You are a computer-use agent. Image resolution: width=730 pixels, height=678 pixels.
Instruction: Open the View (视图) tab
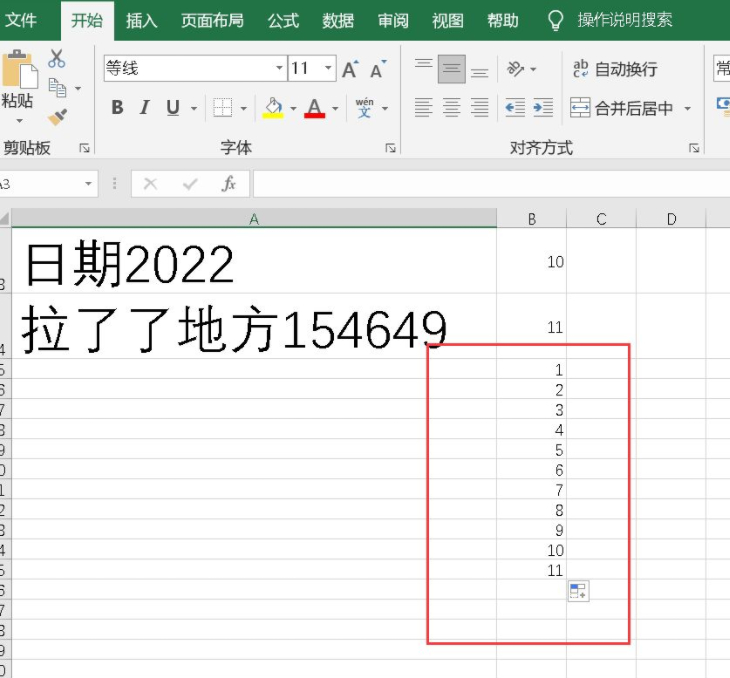[x=447, y=20]
